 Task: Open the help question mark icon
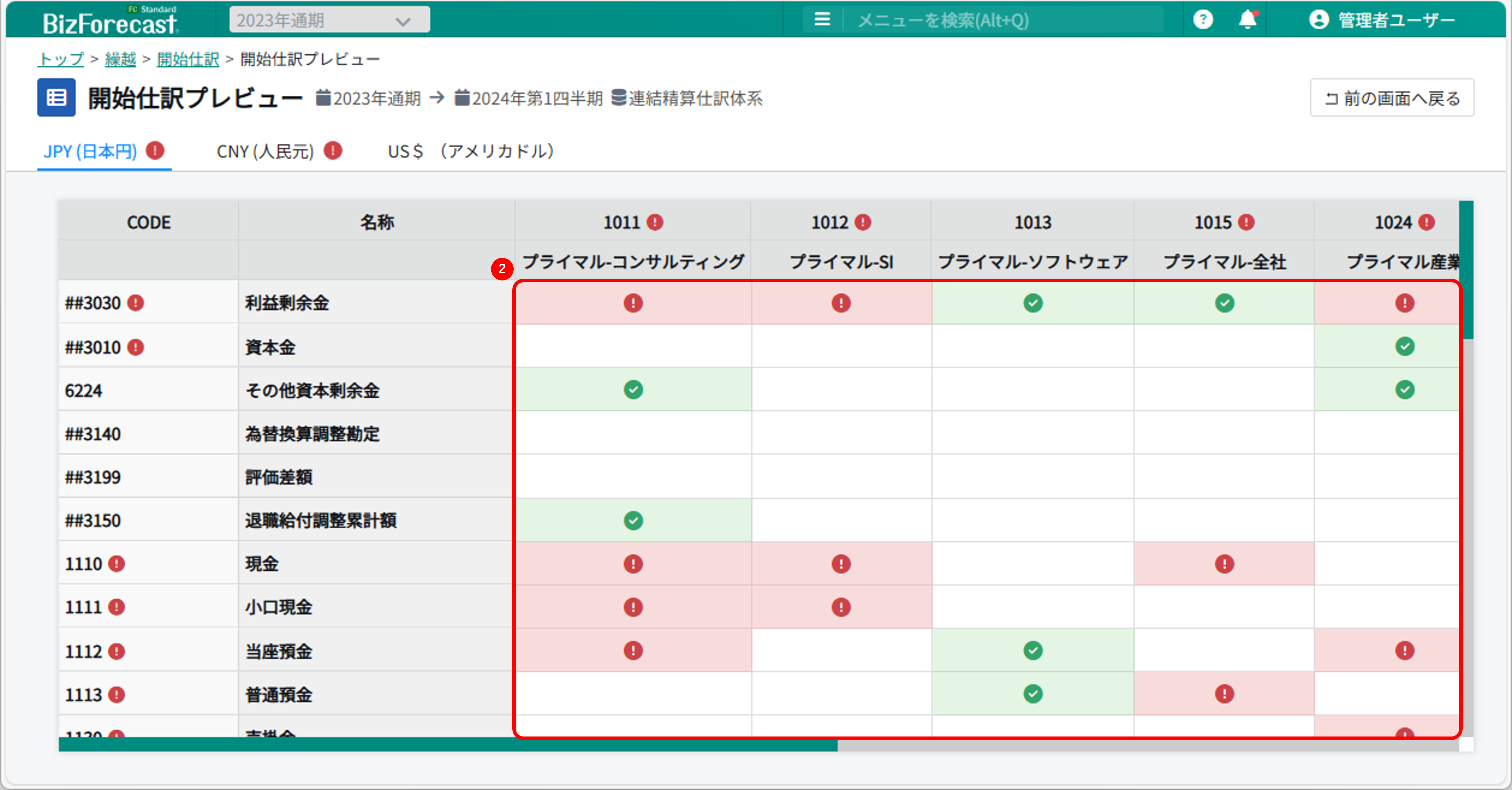click(1203, 20)
